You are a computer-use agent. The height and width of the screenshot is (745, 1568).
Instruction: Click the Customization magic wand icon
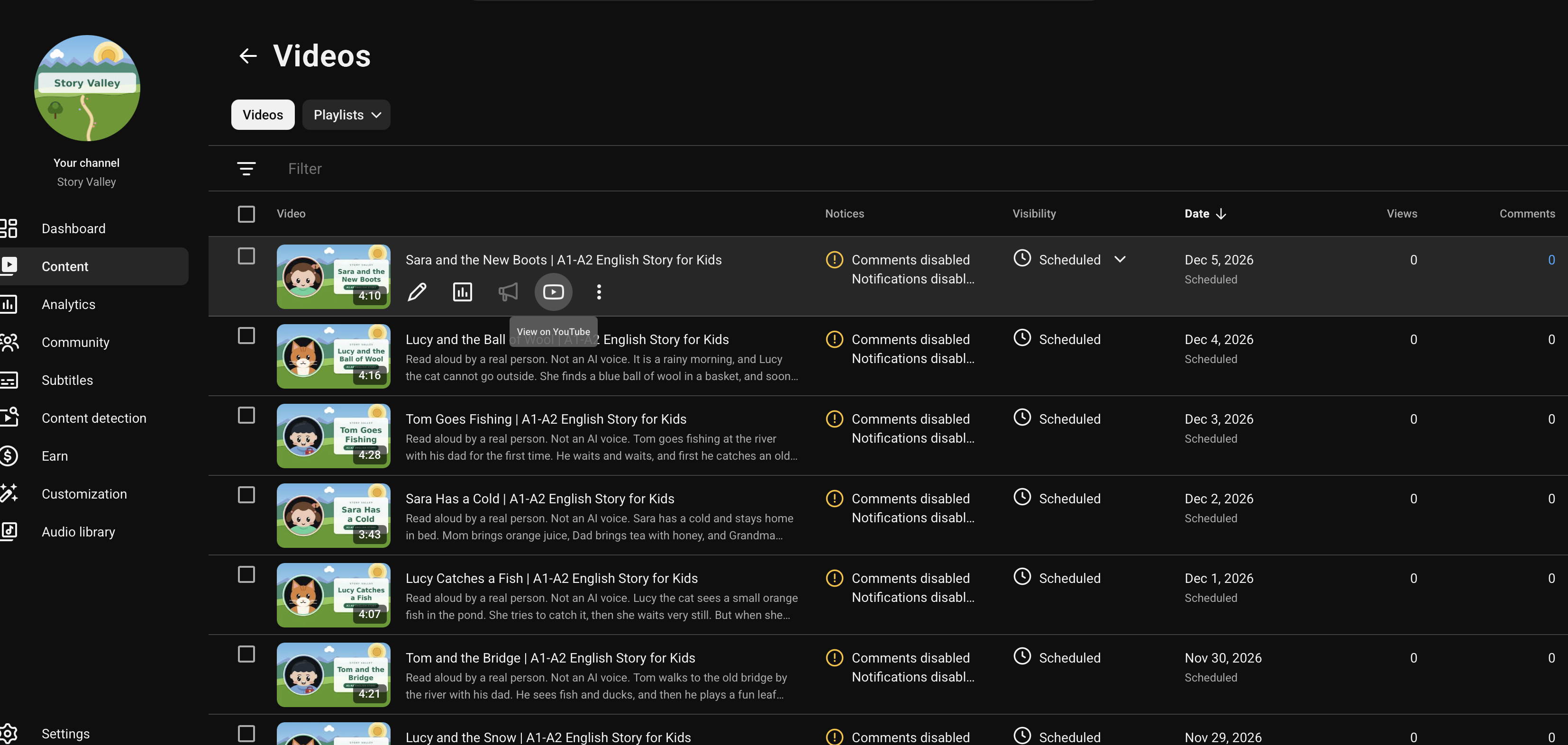pyautogui.click(x=9, y=494)
